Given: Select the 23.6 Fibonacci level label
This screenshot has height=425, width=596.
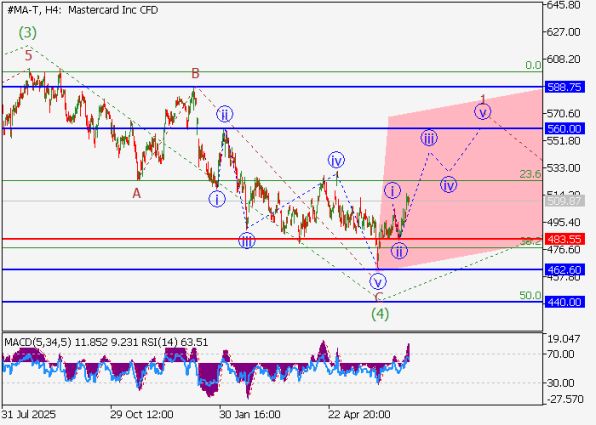Looking at the screenshot, I should click(530, 174).
